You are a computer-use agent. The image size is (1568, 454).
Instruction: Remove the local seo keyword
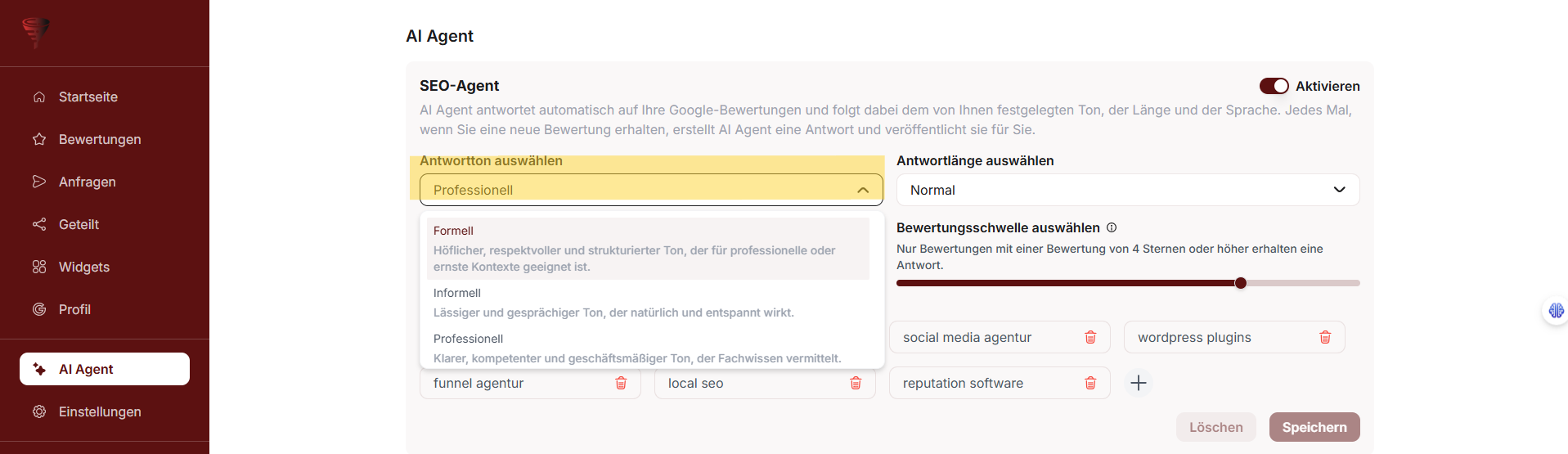(x=855, y=383)
